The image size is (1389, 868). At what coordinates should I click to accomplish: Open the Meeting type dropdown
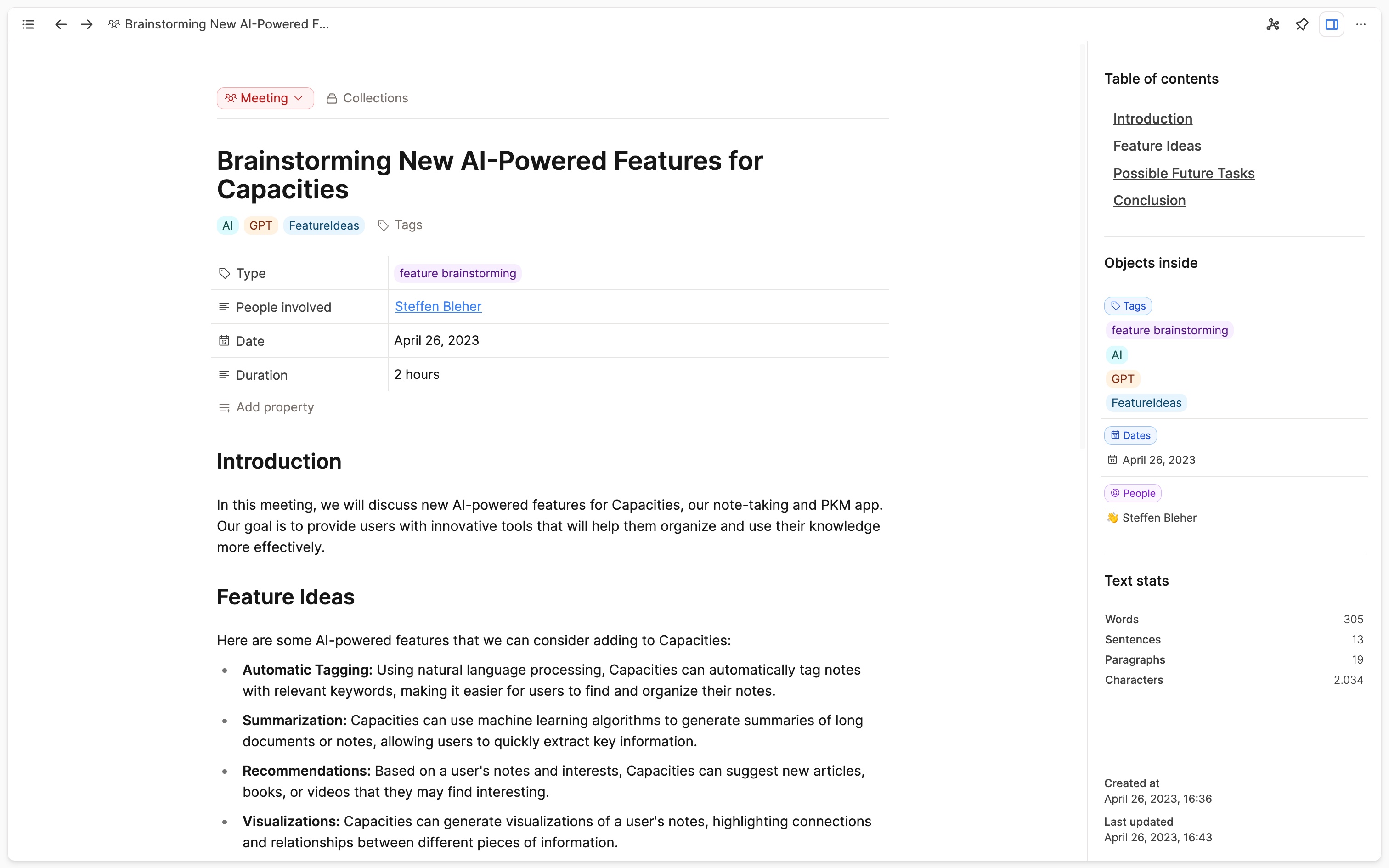[265, 98]
